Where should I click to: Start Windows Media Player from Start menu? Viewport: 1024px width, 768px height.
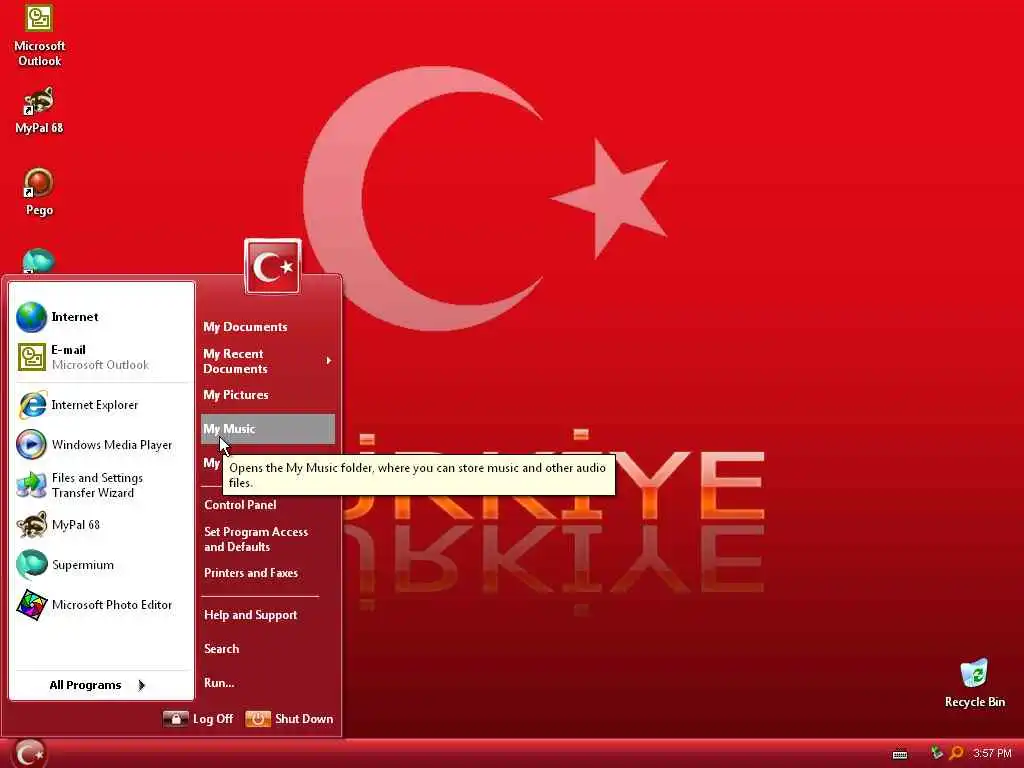coord(103,445)
